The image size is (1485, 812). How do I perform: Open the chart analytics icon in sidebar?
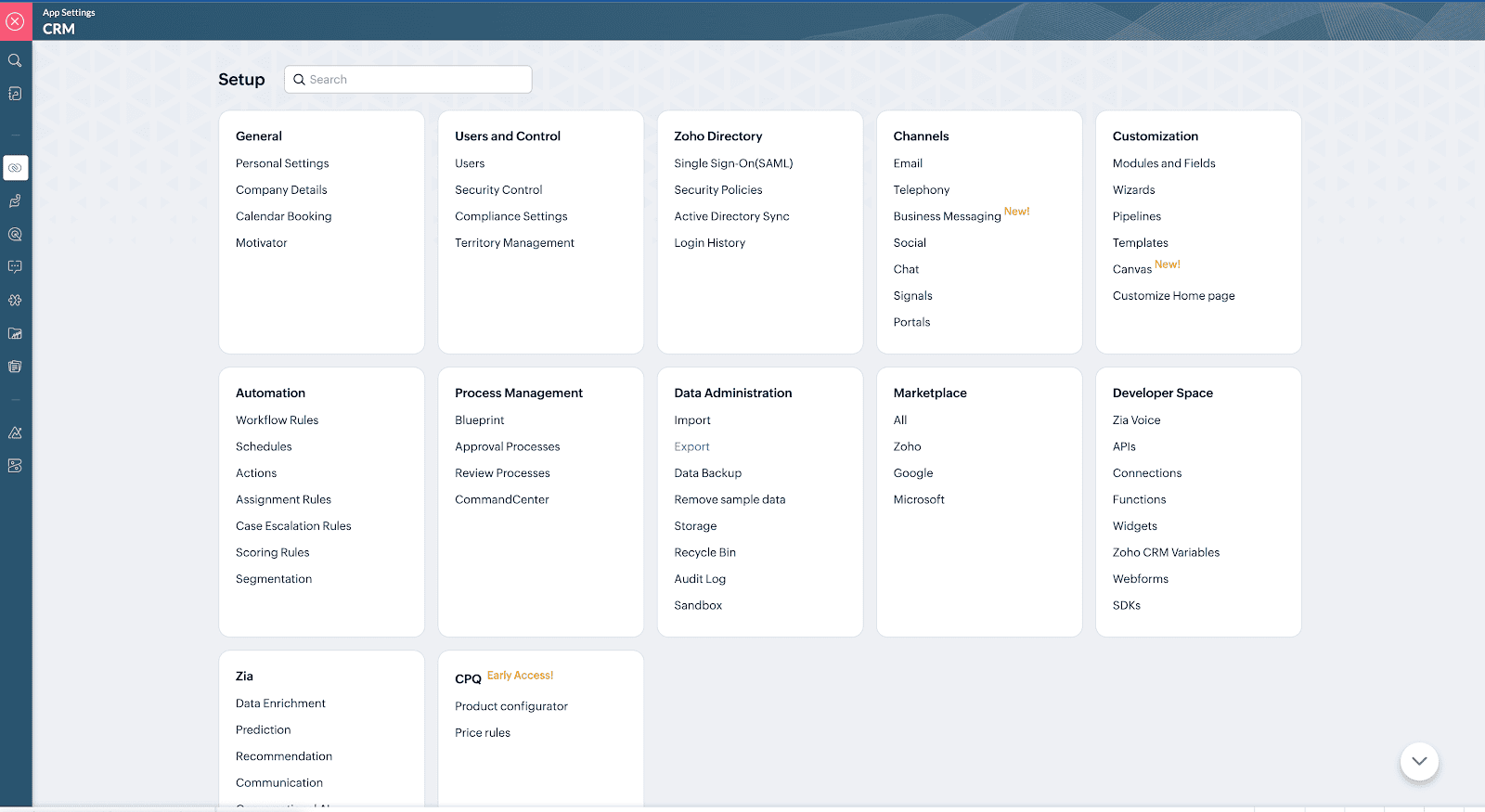(x=15, y=334)
